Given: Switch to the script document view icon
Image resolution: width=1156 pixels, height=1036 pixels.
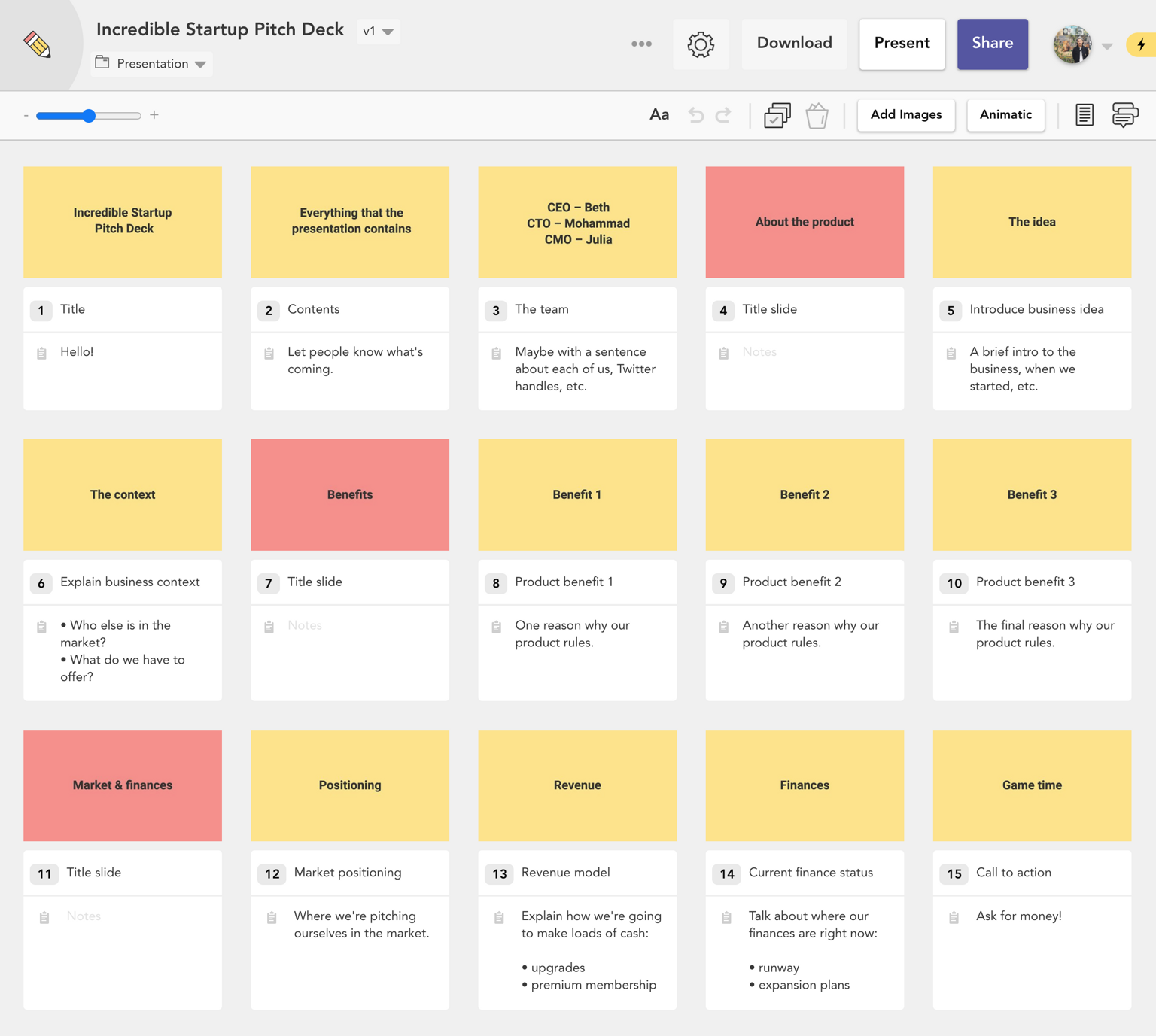Looking at the screenshot, I should coord(1084,115).
